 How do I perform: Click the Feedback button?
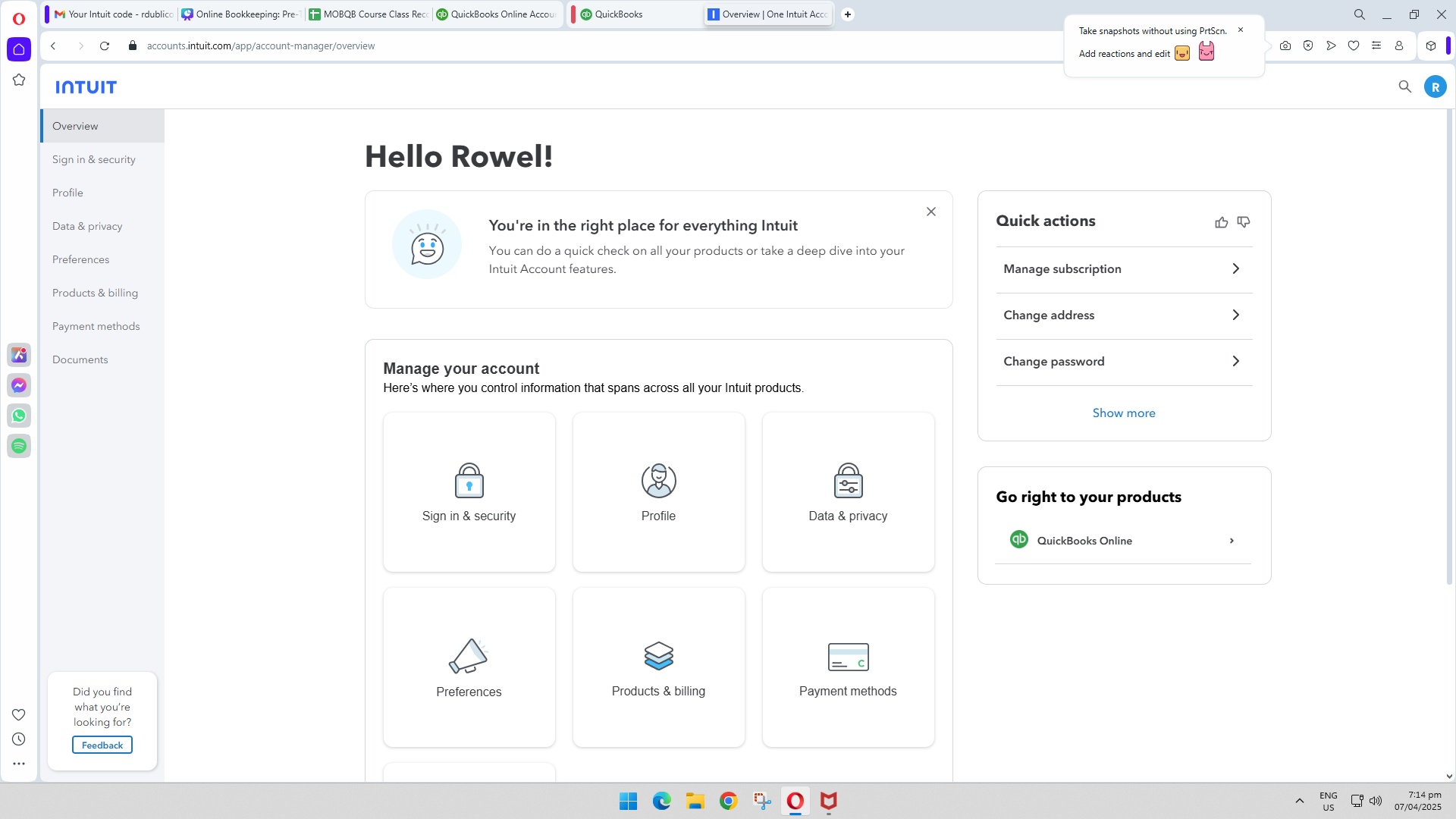click(102, 745)
